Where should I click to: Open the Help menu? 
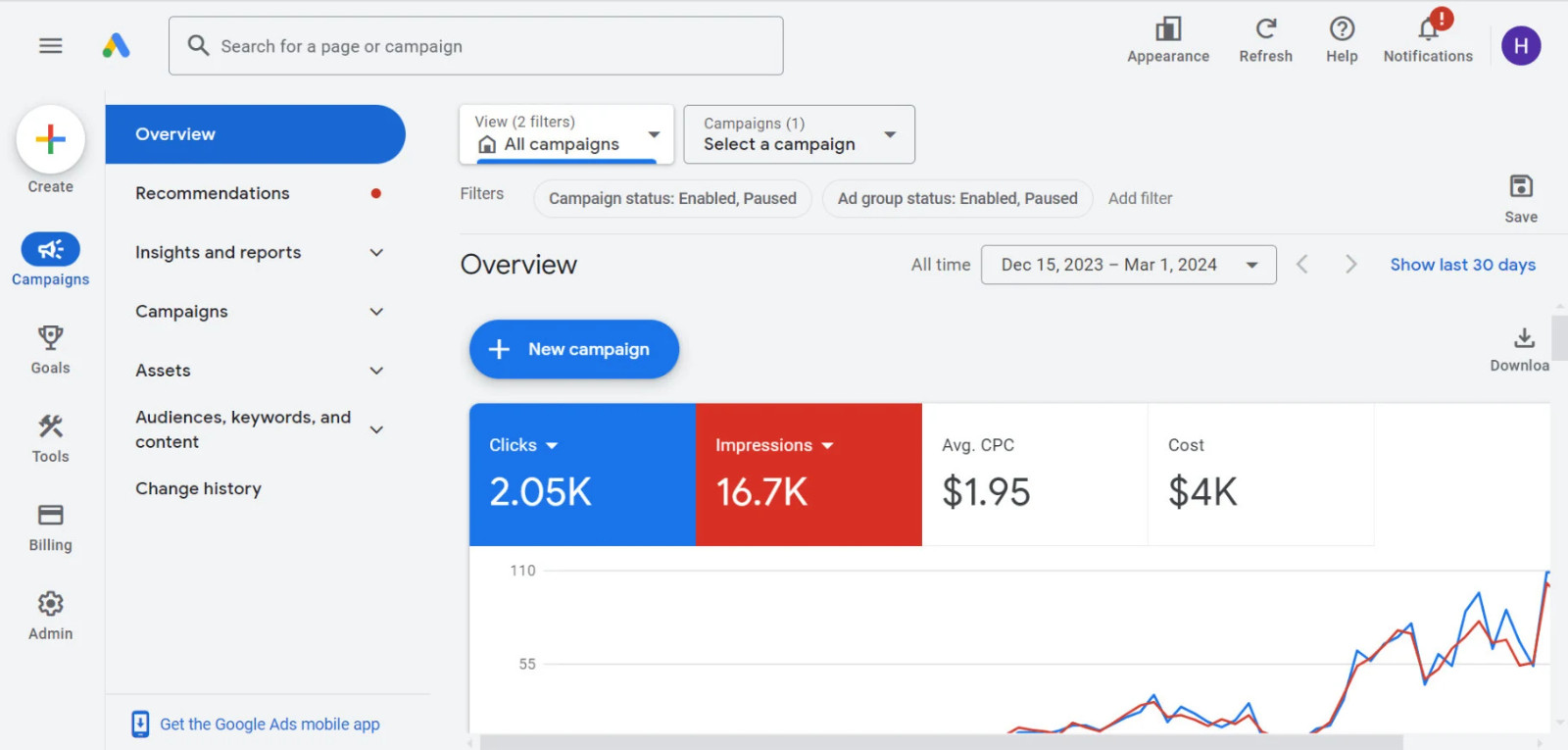pyautogui.click(x=1342, y=40)
